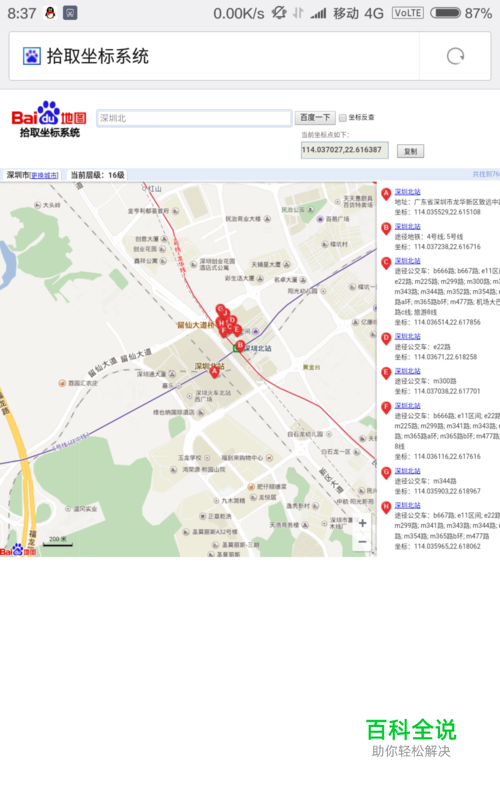Click the coordinate field 114.037027,22.616387
This screenshot has width=500, height=790.
pos(345,150)
